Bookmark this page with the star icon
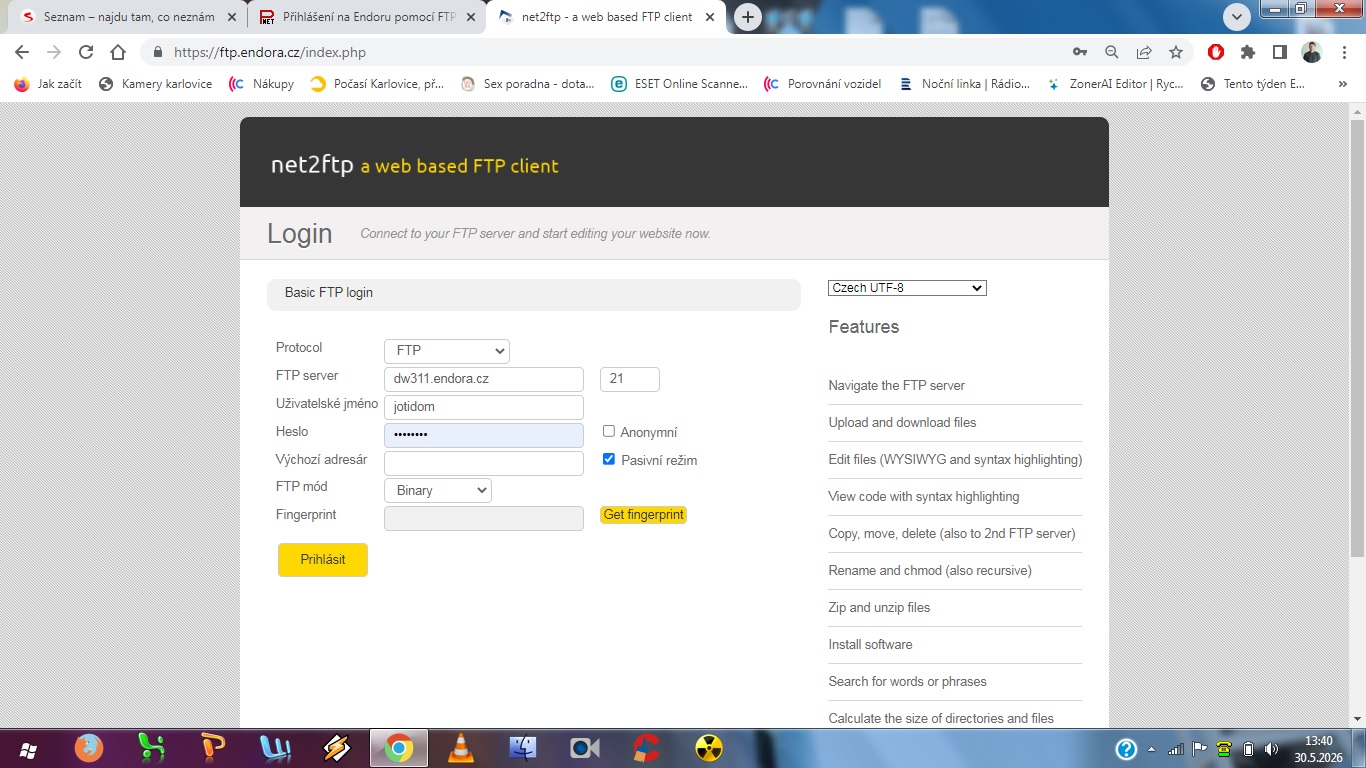The height and width of the screenshot is (768, 1366). [1176, 52]
